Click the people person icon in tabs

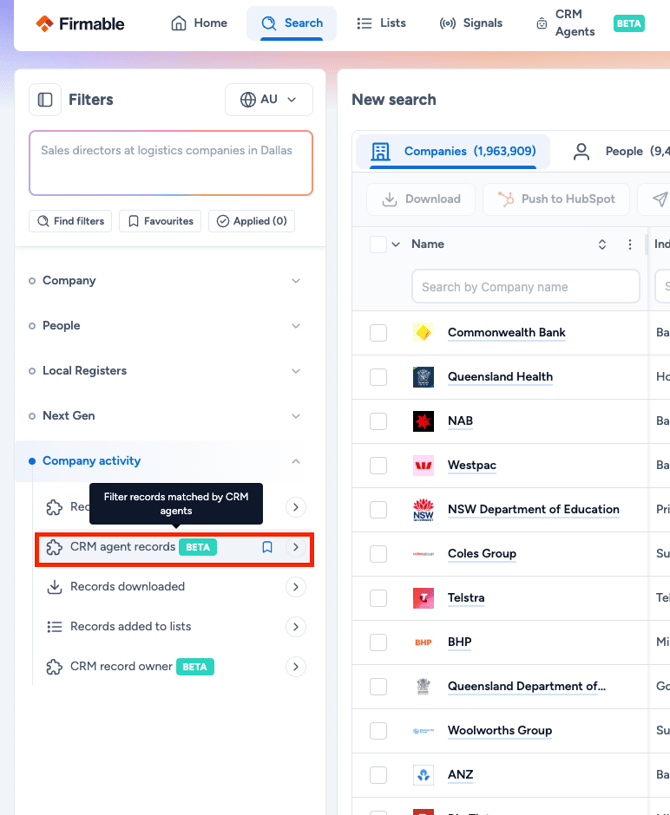[581, 152]
